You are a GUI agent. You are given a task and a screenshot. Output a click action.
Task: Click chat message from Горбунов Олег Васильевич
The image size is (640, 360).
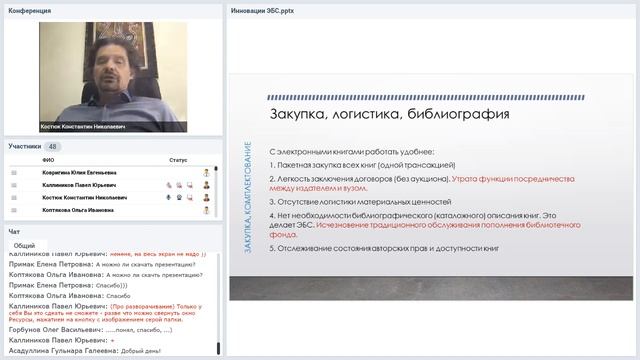tap(90, 330)
